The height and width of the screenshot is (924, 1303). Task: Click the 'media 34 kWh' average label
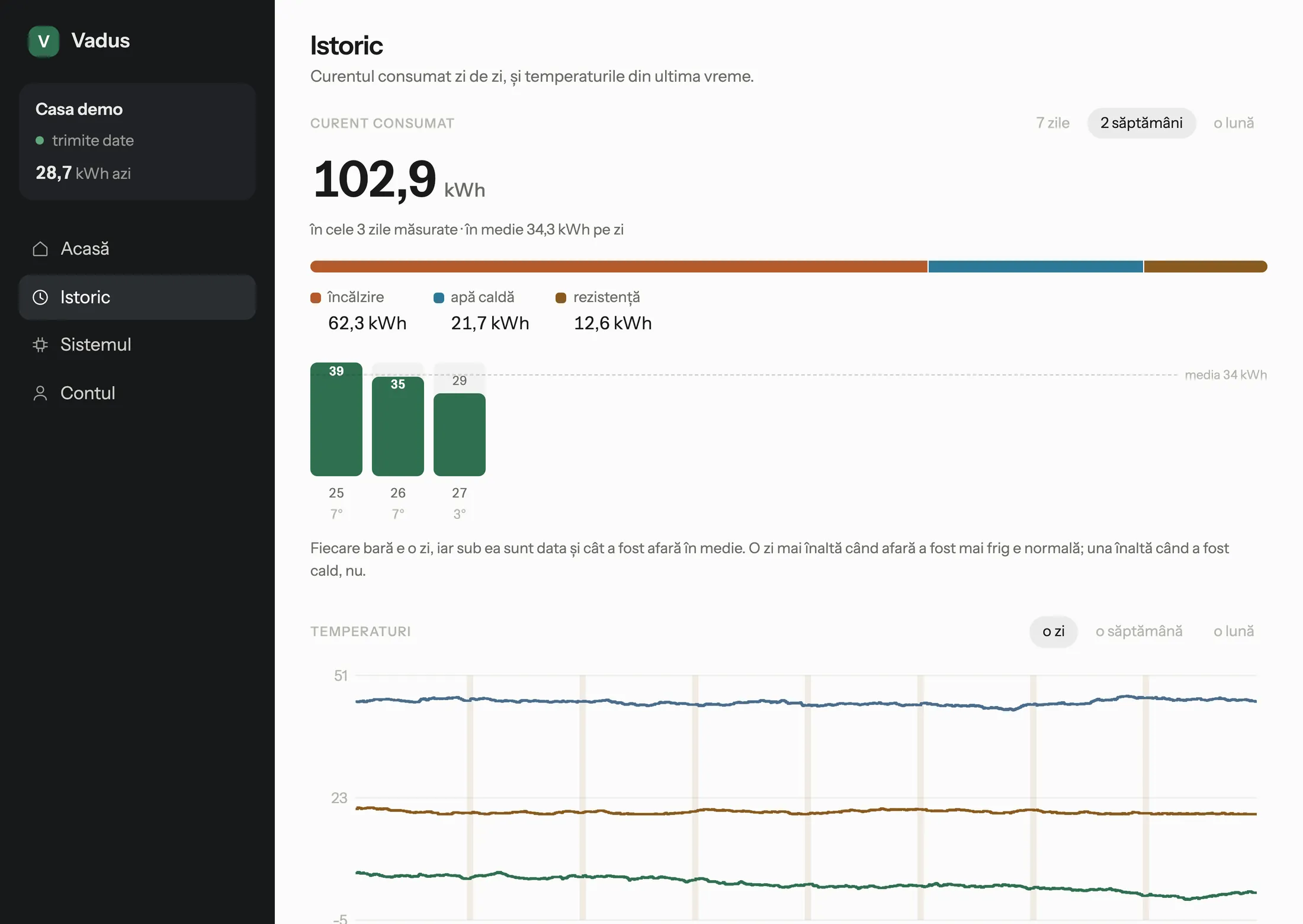(x=1225, y=375)
